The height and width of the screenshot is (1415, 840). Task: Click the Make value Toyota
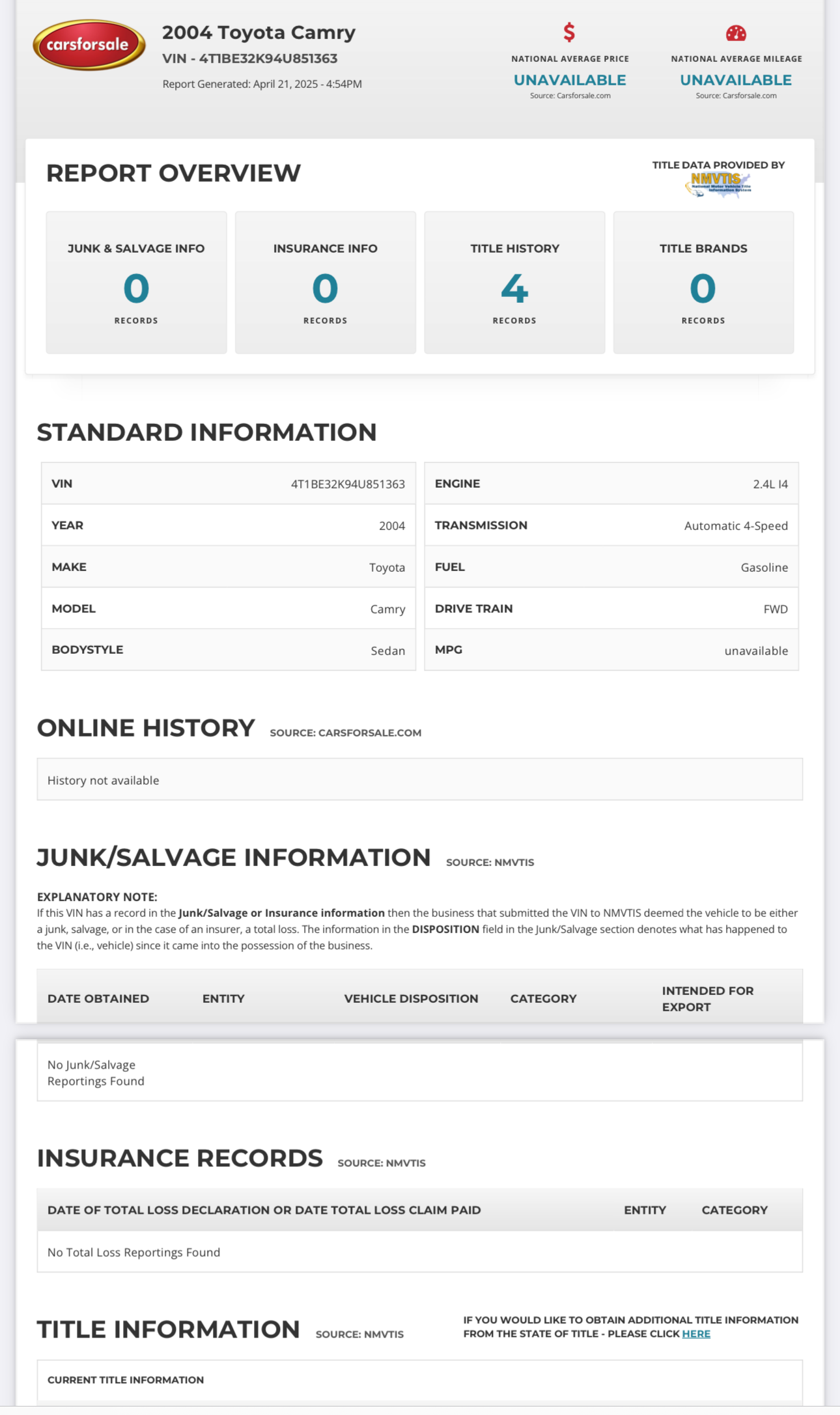tap(387, 567)
